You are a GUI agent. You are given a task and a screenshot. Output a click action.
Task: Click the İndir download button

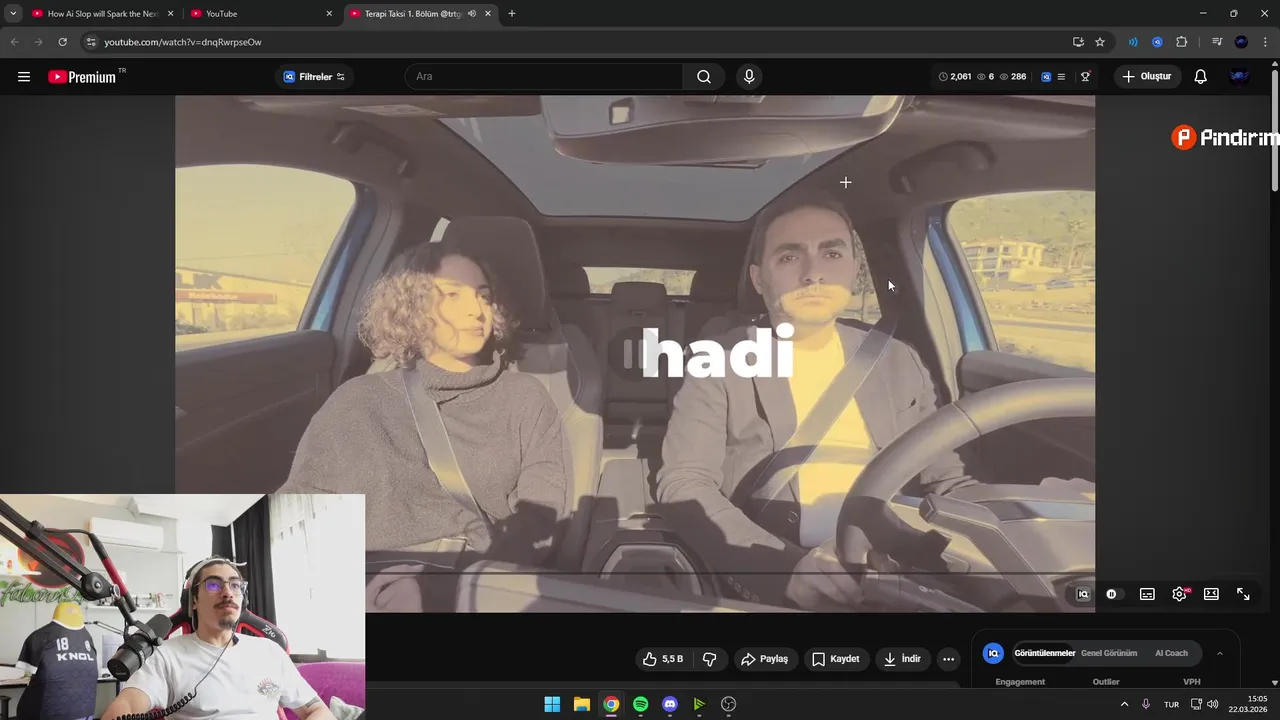(902, 659)
